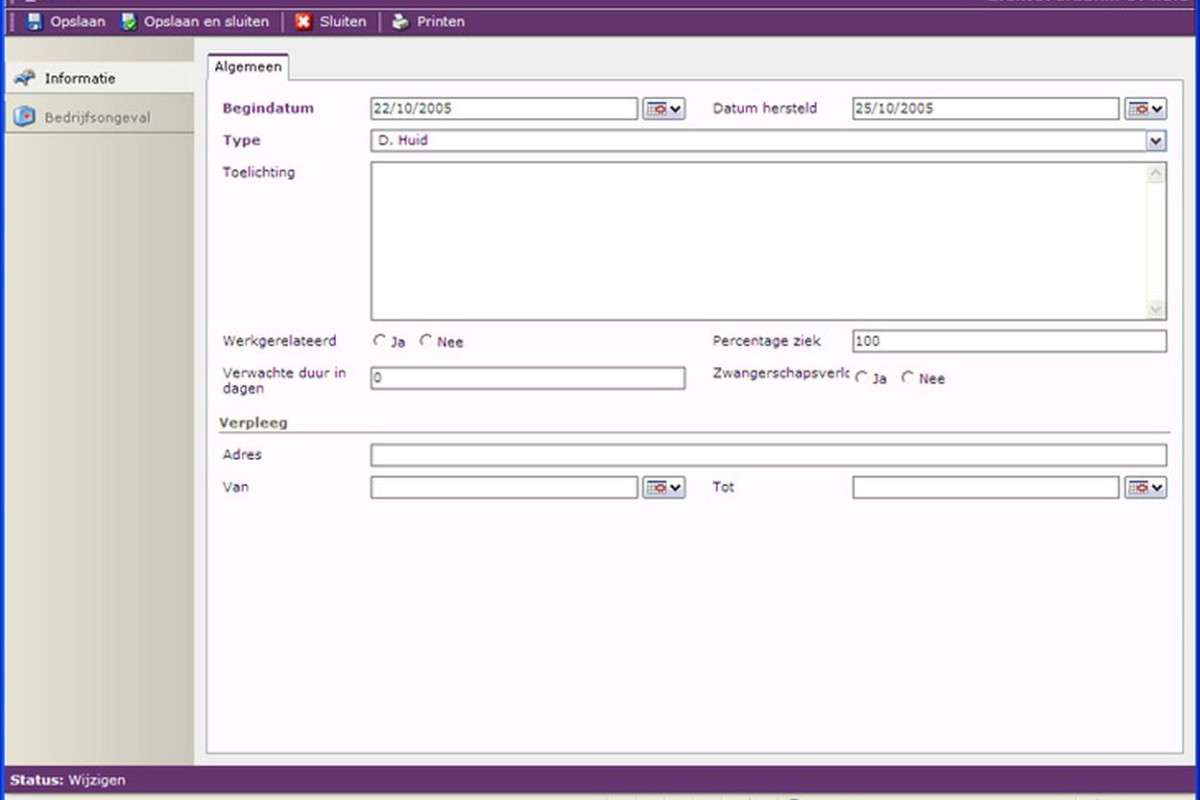
Task: Click the Opslaan floppy disk icon
Action: pos(34,21)
